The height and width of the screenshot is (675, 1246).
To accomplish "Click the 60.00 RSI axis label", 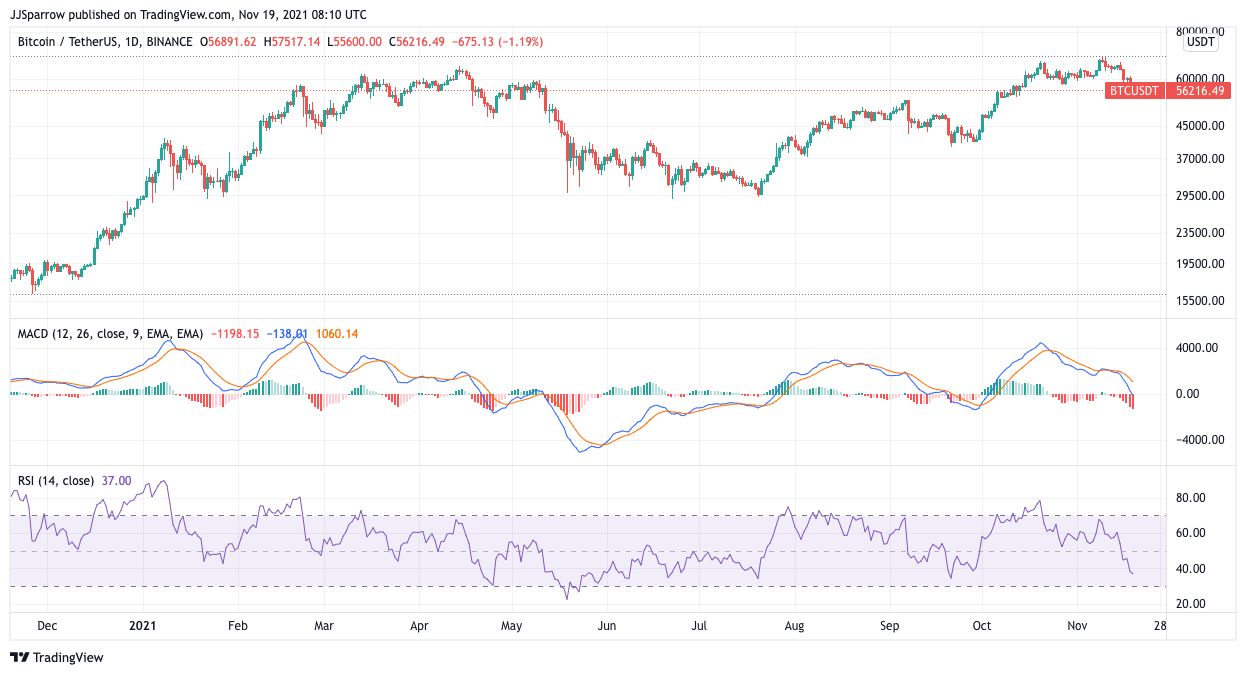I will (1190, 533).
